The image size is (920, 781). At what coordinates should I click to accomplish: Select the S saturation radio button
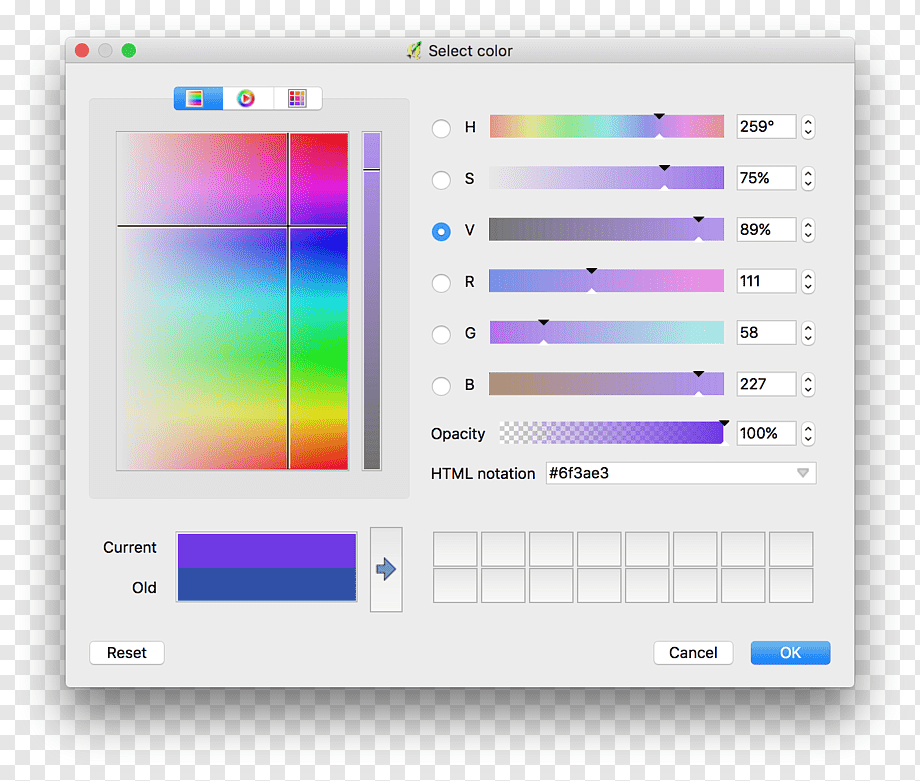click(441, 180)
